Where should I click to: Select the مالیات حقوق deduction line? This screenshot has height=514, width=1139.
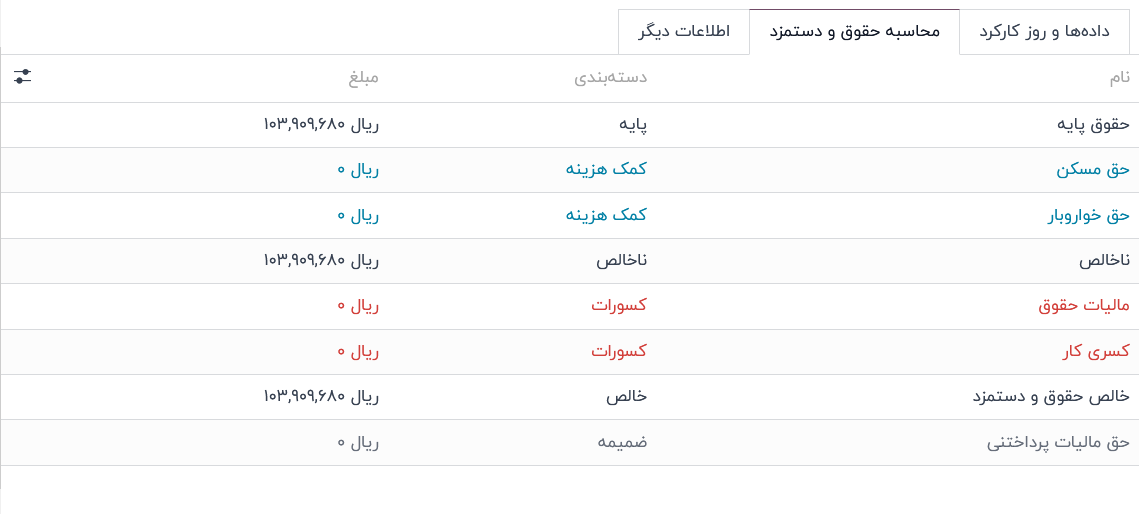[1084, 306]
